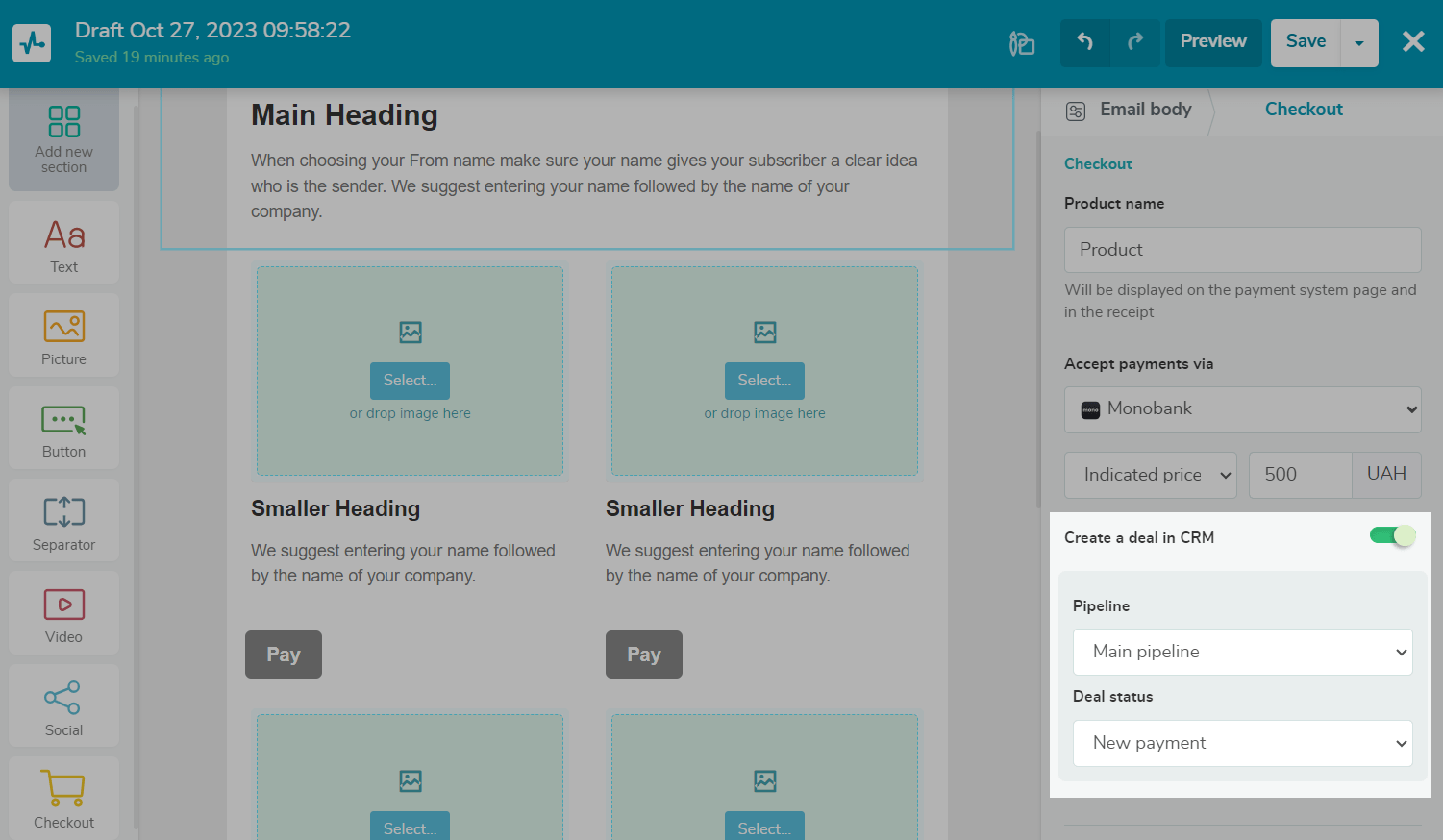Switch to the Email body tab
The height and width of the screenshot is (840, 1443).
[x=1130, y=110]
